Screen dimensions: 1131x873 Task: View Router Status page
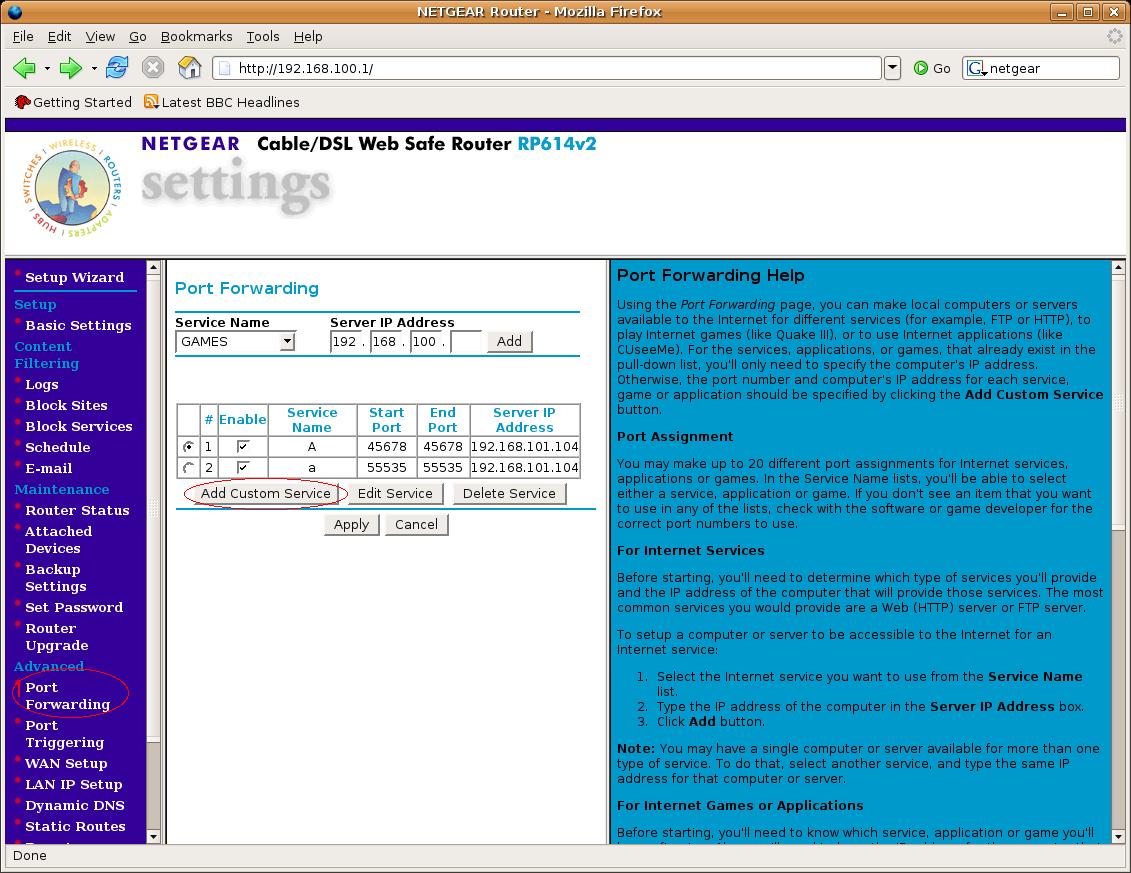tap(77, 511)
